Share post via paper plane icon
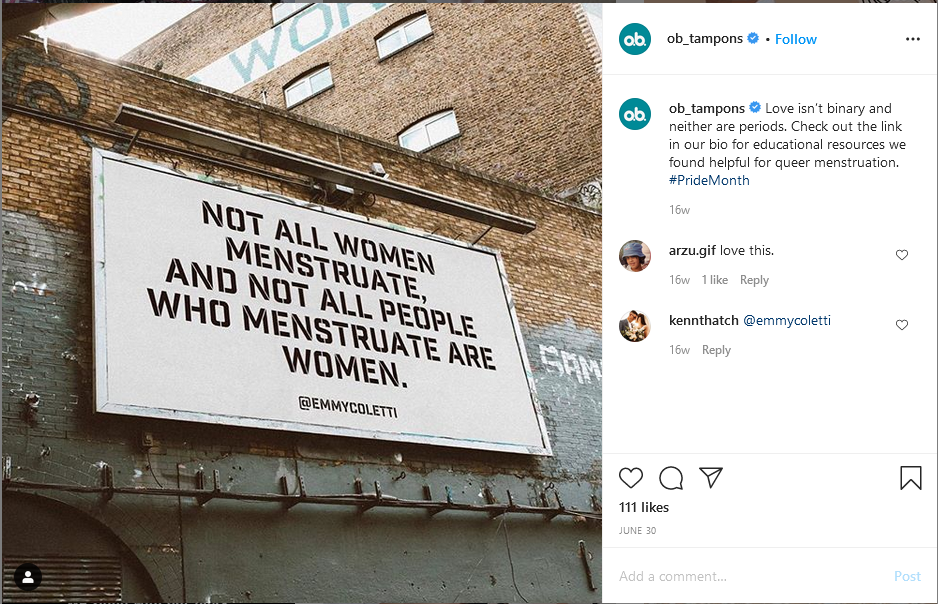 point(711,478)
